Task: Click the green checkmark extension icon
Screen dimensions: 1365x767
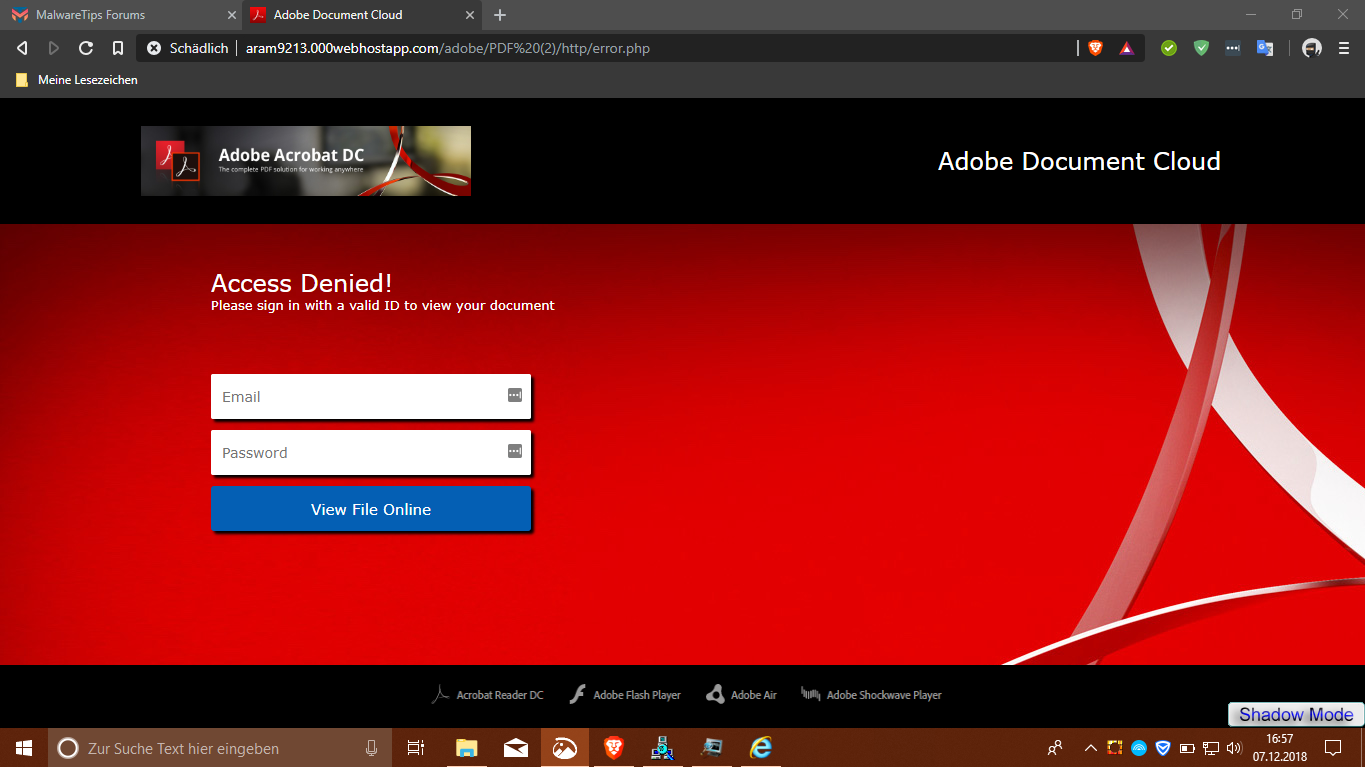Action: point(1169,48)
